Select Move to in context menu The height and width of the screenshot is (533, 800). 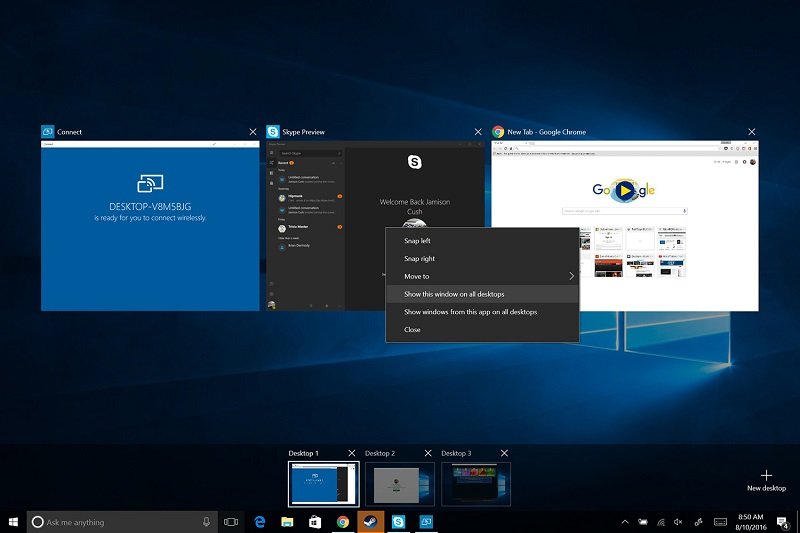[x=482, y=276]
